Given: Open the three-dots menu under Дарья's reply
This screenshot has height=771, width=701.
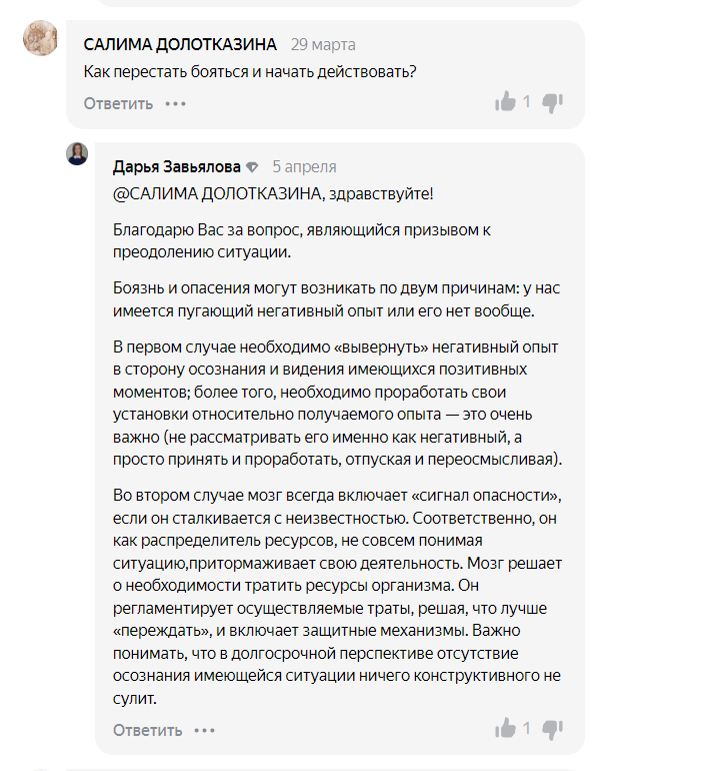Looking at the screenshot, I should tap(205, 729).
